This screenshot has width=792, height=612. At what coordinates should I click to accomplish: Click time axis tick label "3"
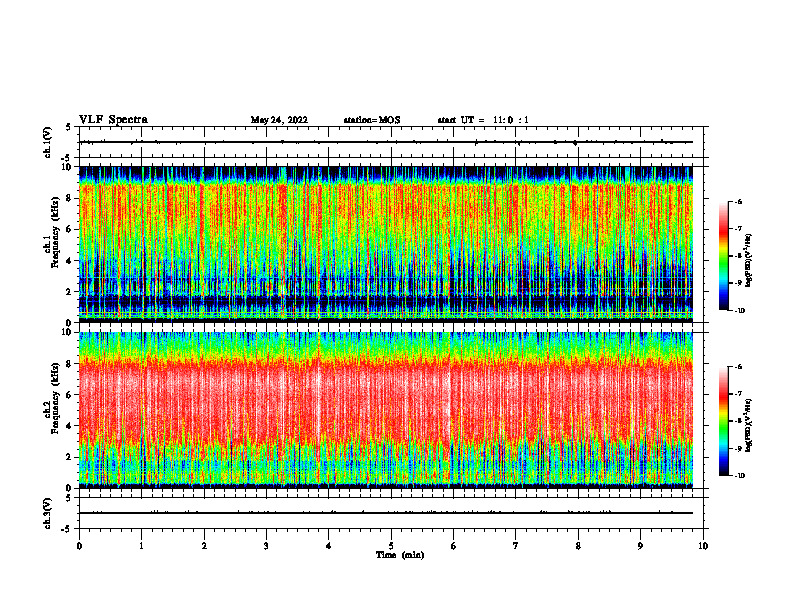tap(266, 546)
